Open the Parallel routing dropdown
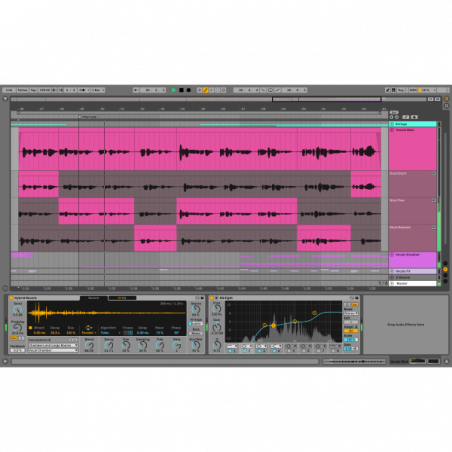 coord(89,333)
